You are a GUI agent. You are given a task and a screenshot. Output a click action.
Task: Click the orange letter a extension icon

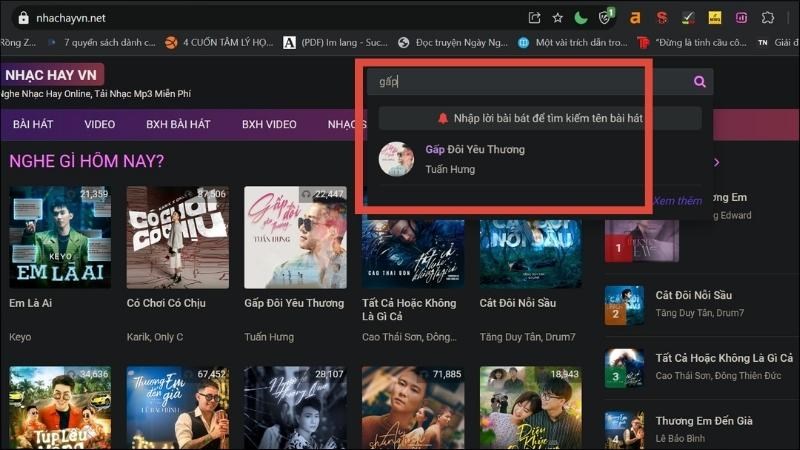[634, 17]
